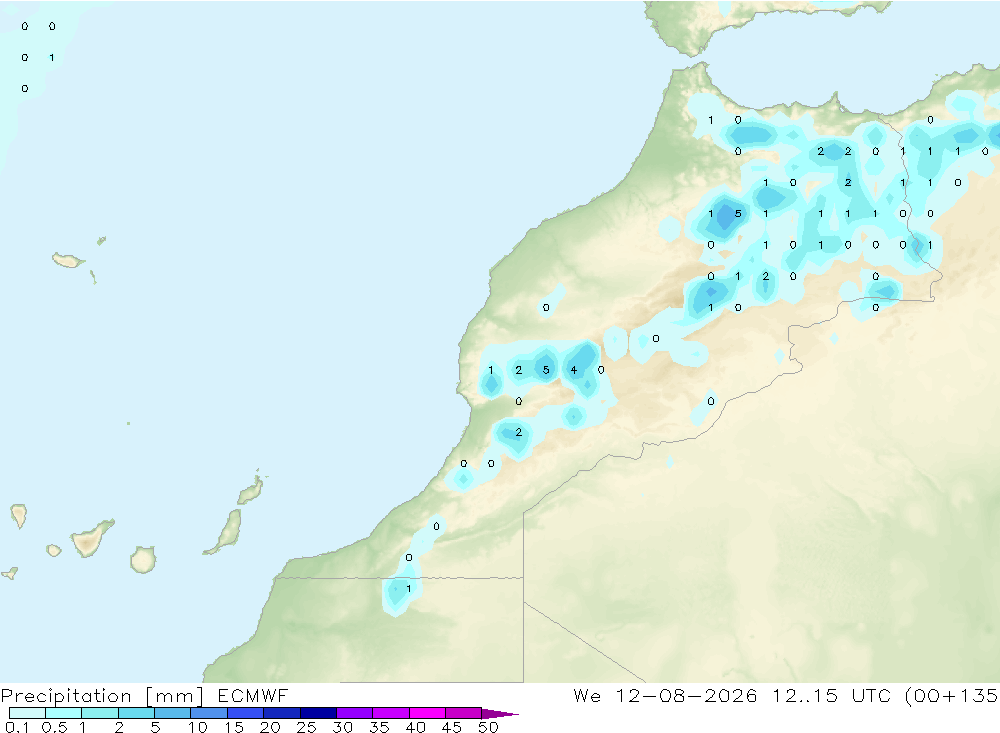Click the "20" legend tick label
This screenshot has height=733, width=1000.
[270, 727]
